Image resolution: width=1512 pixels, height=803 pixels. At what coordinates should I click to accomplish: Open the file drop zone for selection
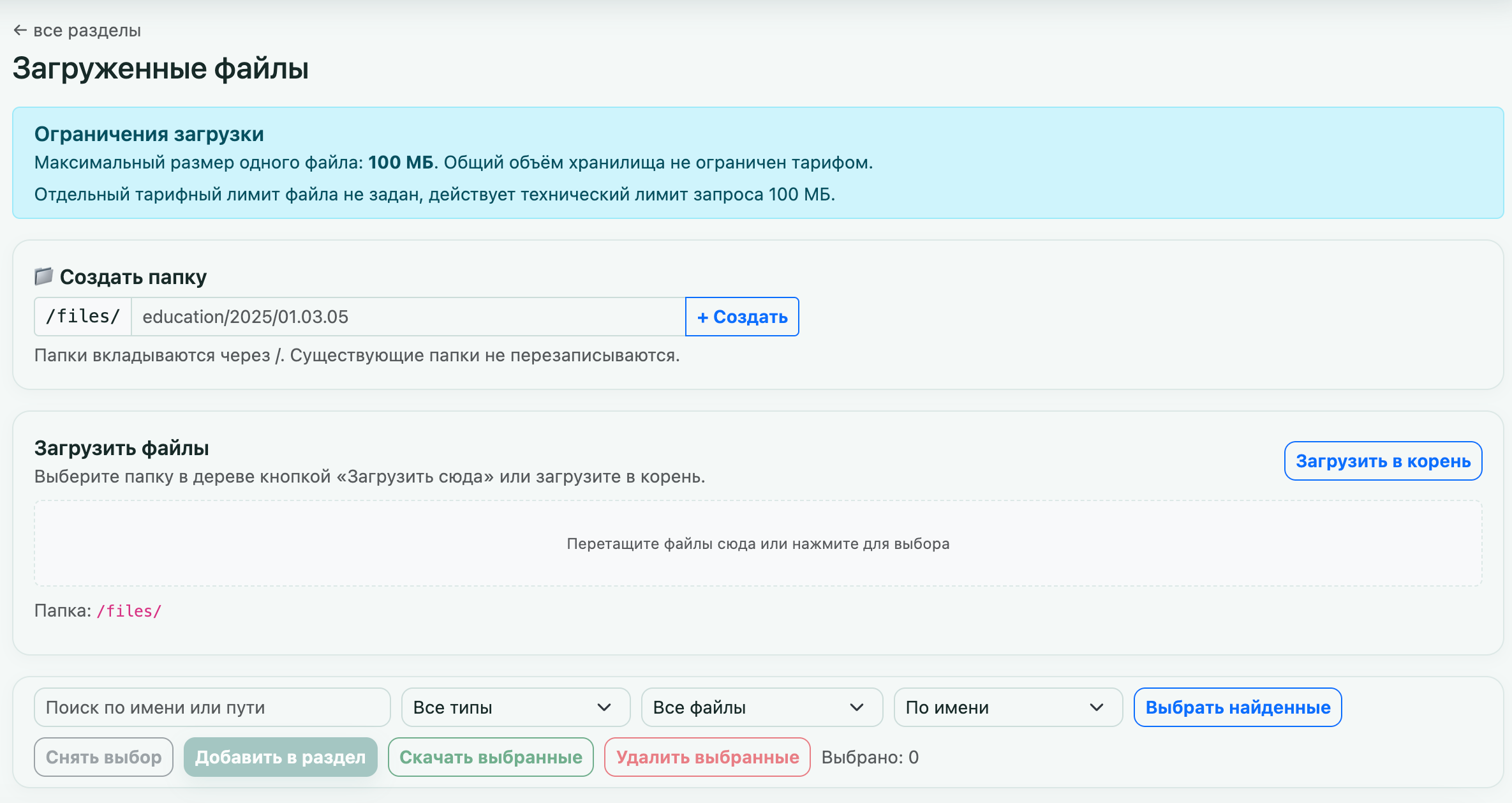click(x=758, y=543)
